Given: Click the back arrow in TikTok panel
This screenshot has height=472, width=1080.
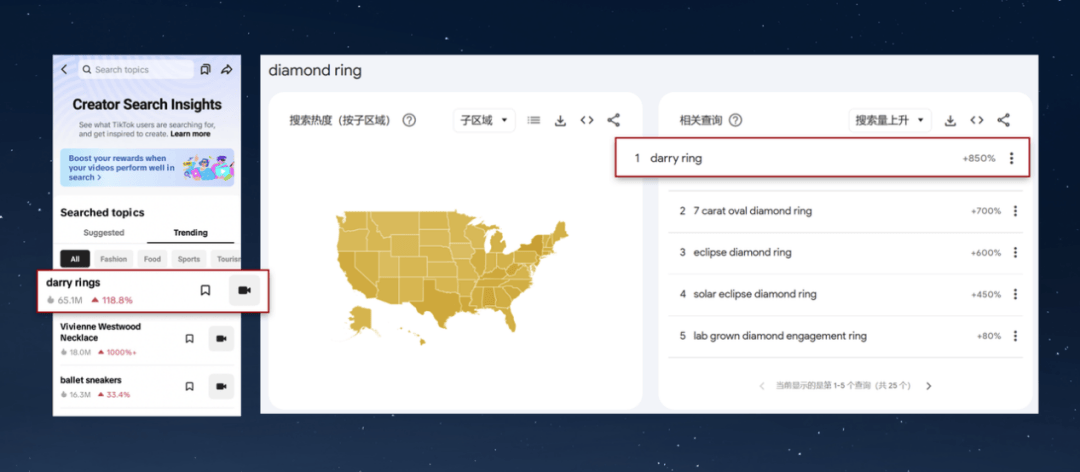Looking at the screenshot, I should (64, 70).
